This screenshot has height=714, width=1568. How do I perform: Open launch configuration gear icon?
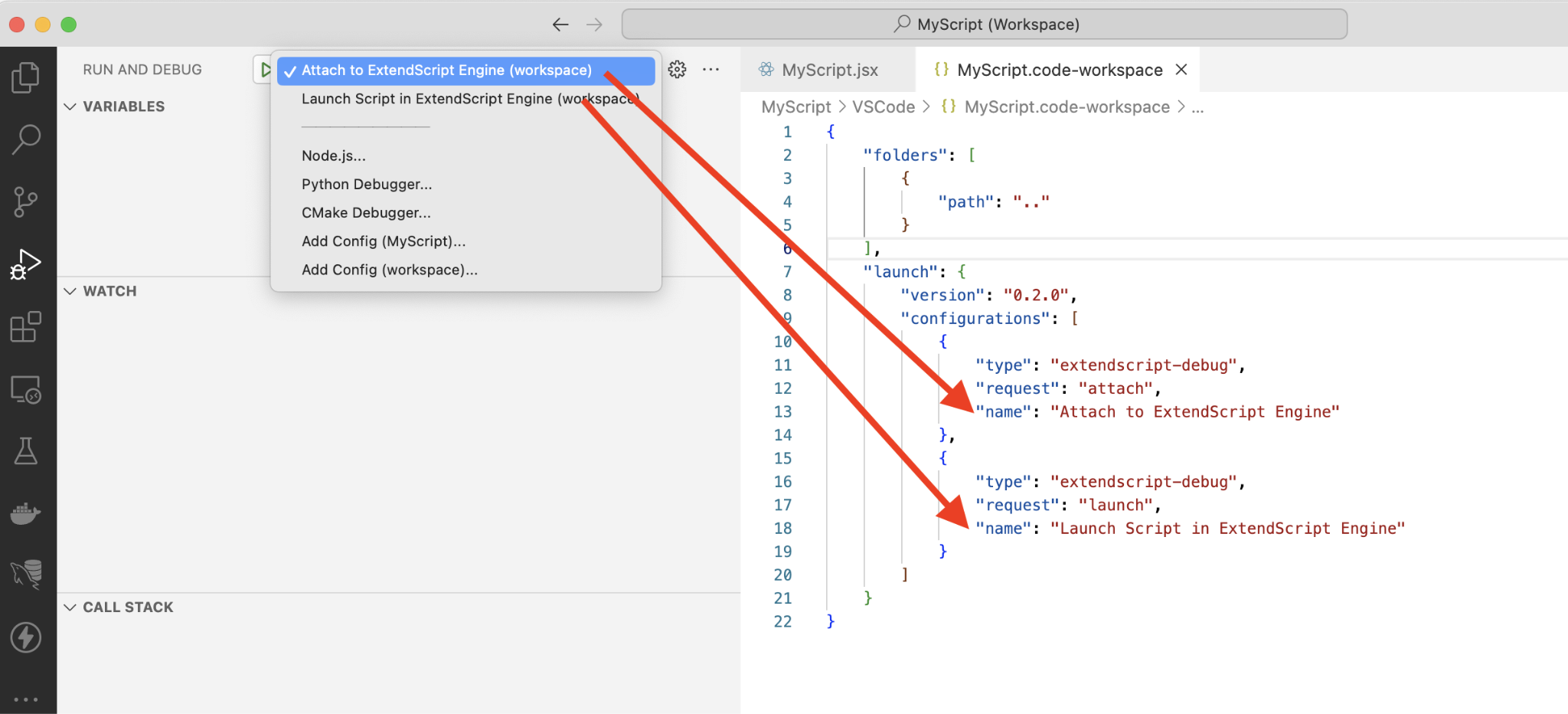[x=677, y=70]
